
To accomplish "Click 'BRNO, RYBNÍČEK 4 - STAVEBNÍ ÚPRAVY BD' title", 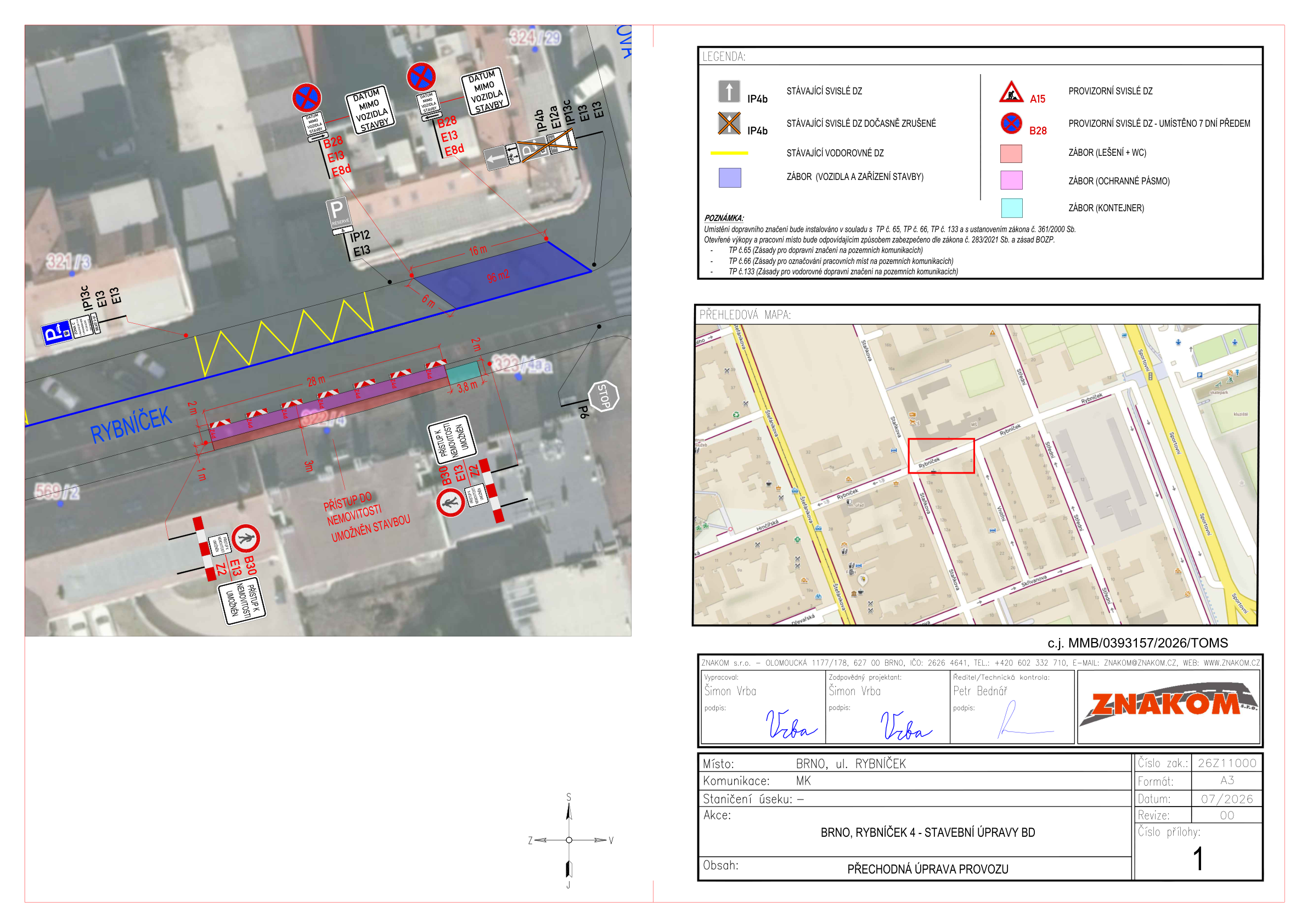I will [x=928, y=832].
